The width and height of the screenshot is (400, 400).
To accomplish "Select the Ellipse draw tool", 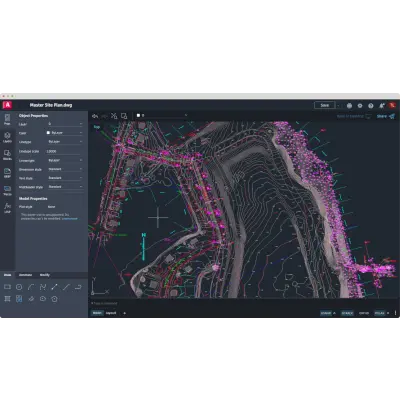I will pyautogui.click(x=43, y=299).
